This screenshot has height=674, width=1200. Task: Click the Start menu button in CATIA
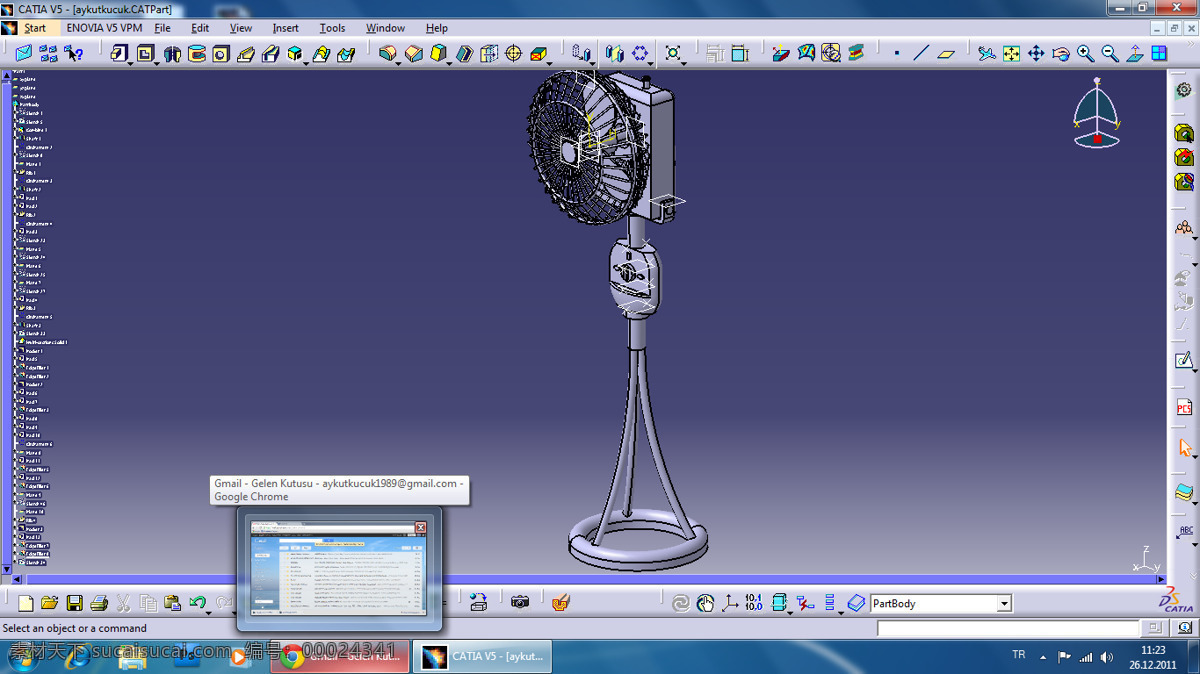coord(35,28)
